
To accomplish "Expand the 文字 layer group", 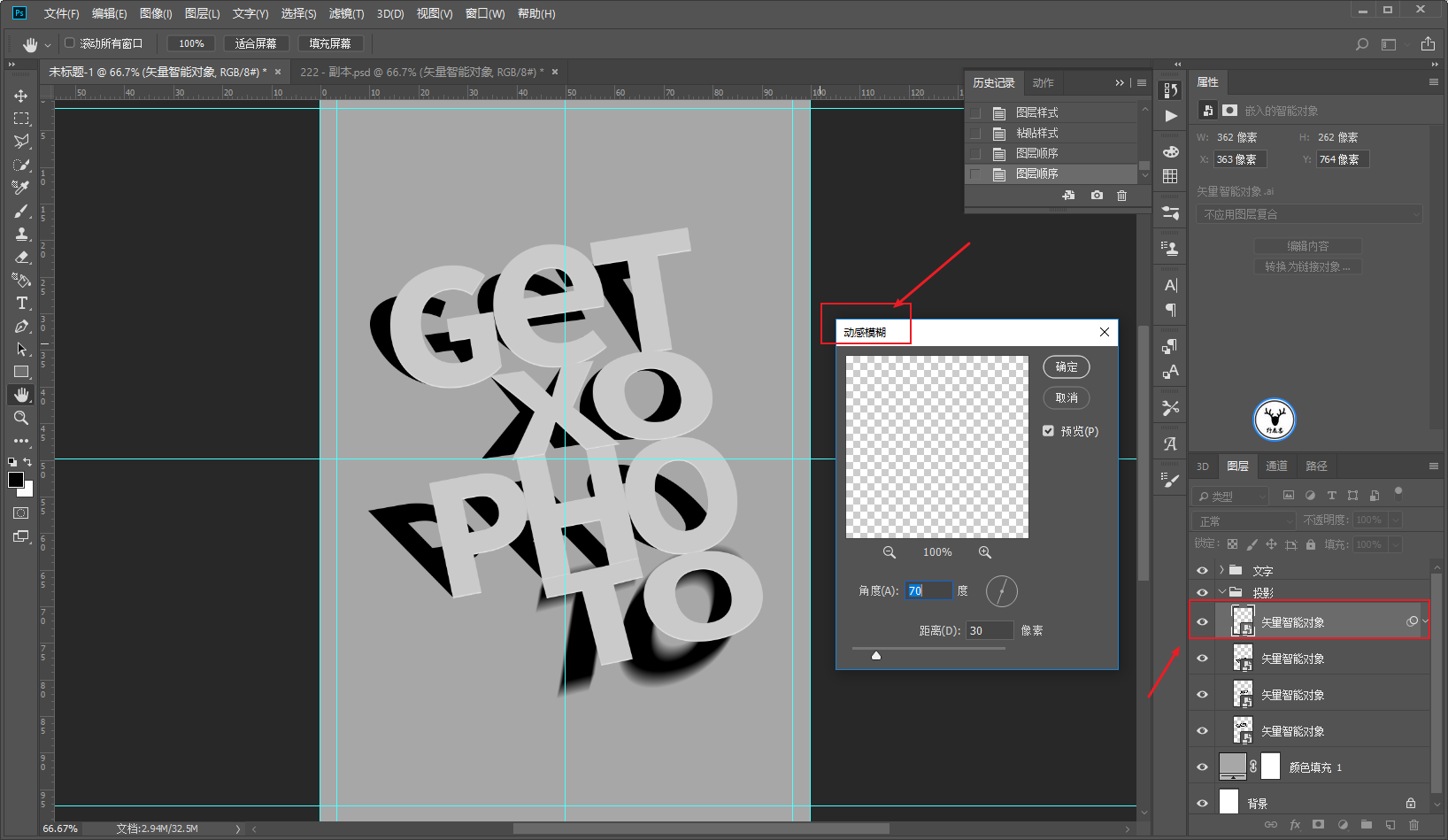I will [1221, 570].
